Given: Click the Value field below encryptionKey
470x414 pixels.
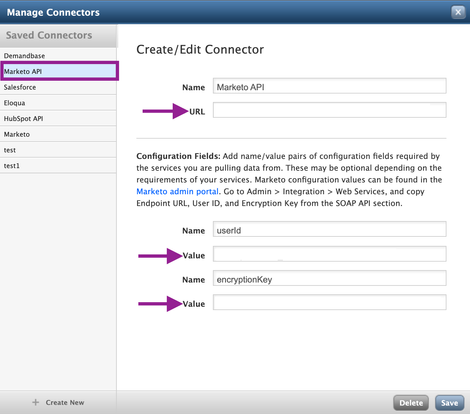Looking at the screenshot, I should click(330, 302).
